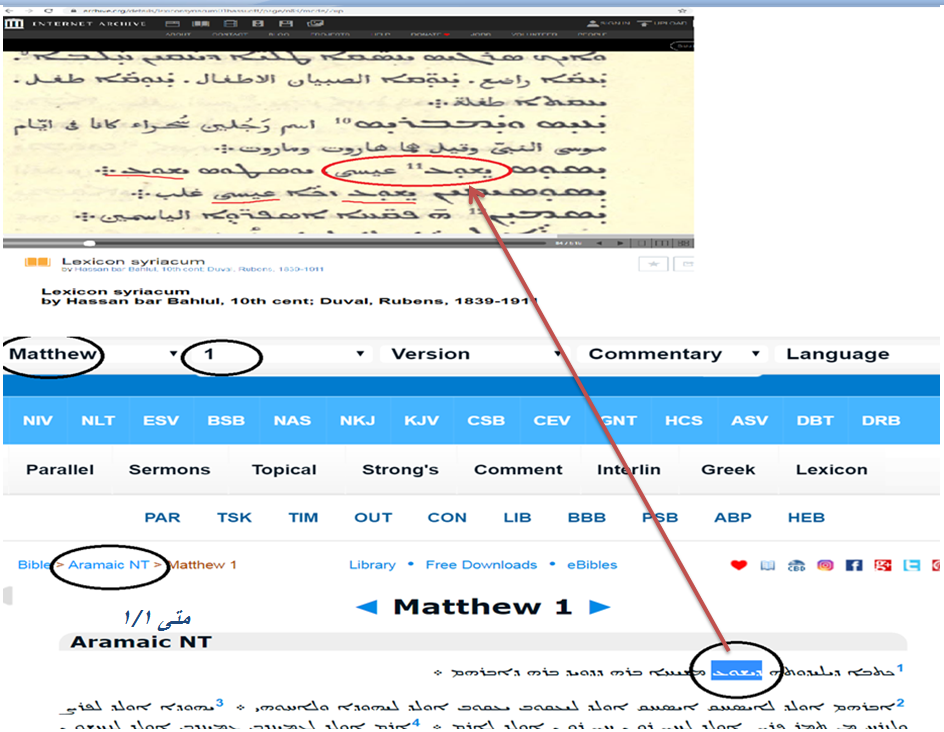Screen dimensions: 944x732
Task: Open the CBD icon link
Action: coord(796,565)
